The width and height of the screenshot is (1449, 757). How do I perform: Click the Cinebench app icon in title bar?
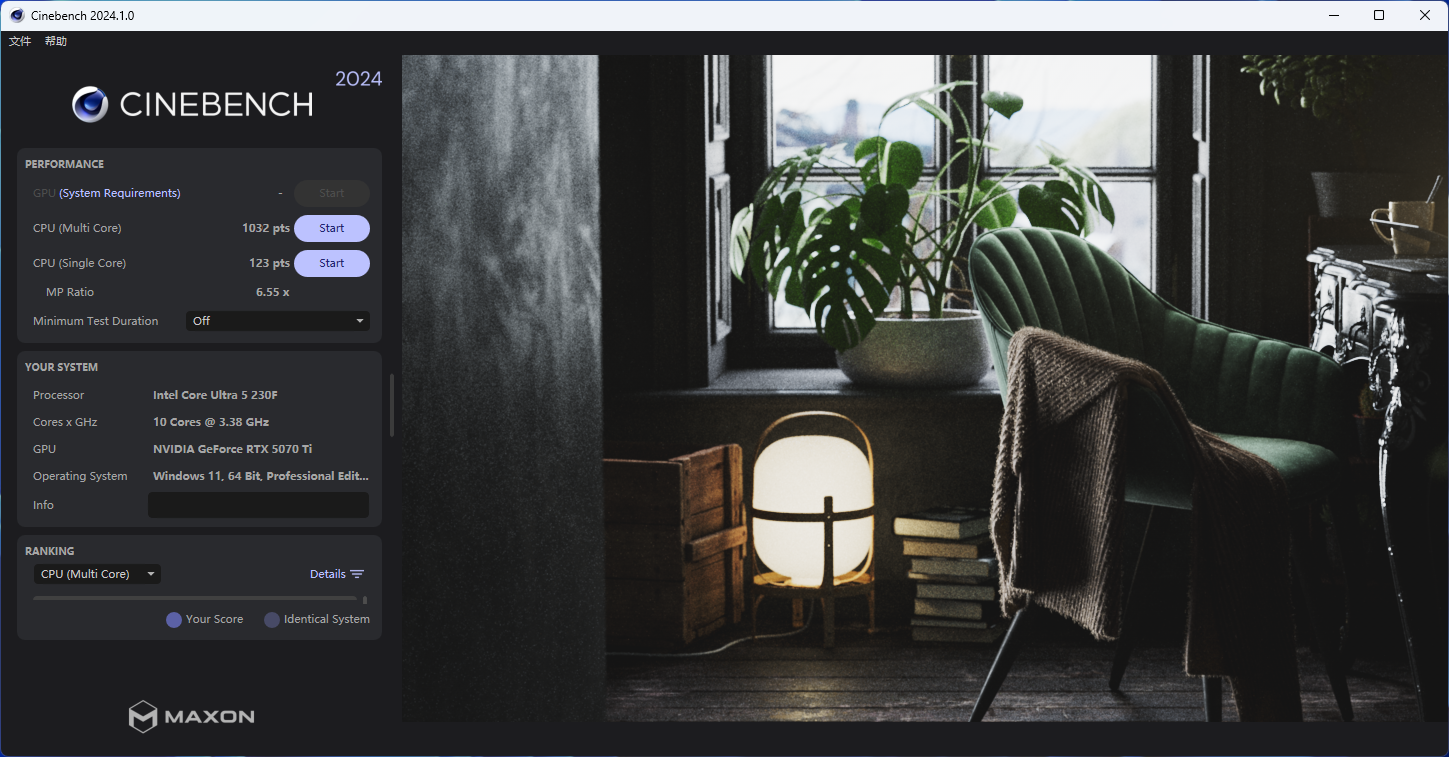(17, 15)
